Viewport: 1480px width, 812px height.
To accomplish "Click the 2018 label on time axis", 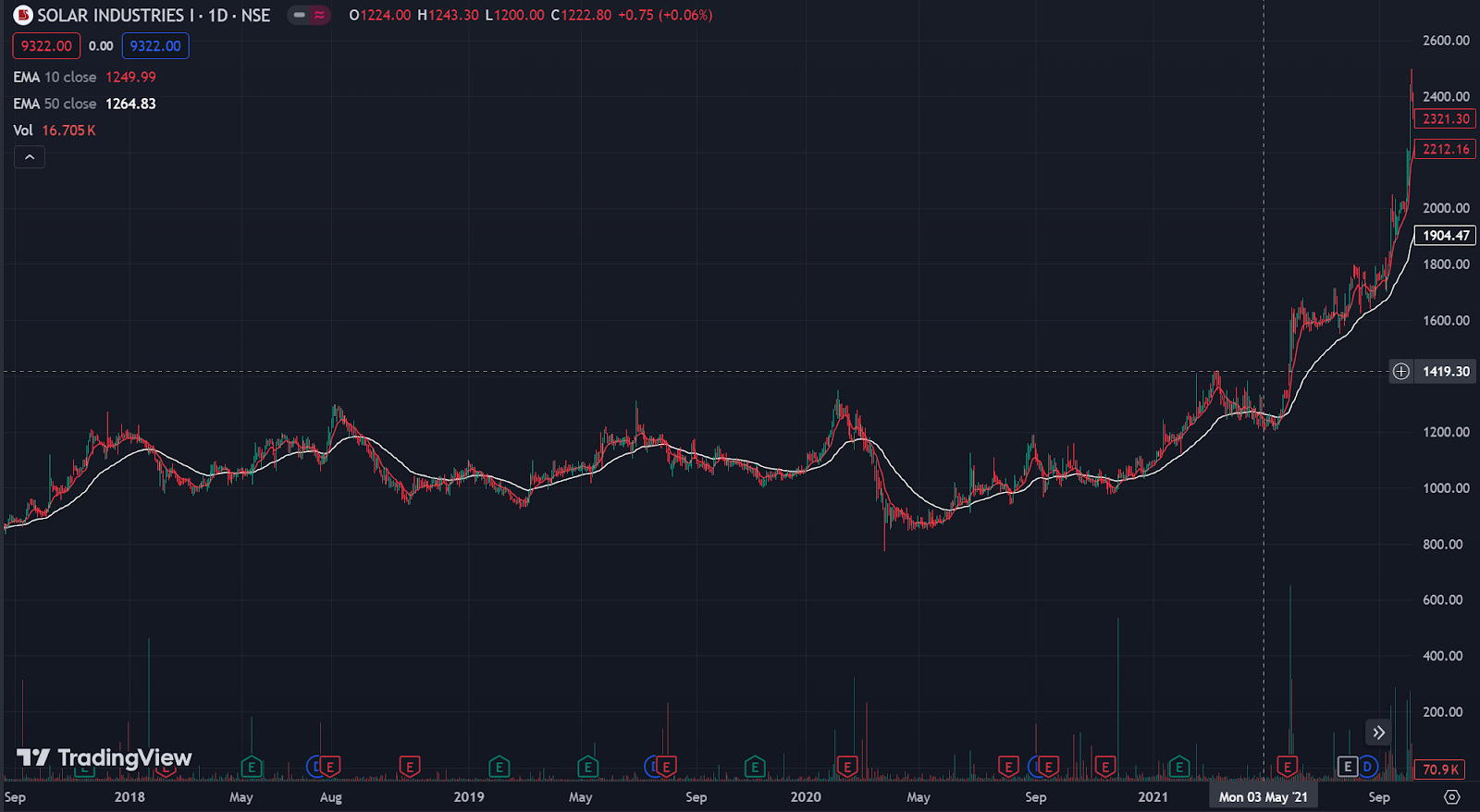I will pos(129,796).
